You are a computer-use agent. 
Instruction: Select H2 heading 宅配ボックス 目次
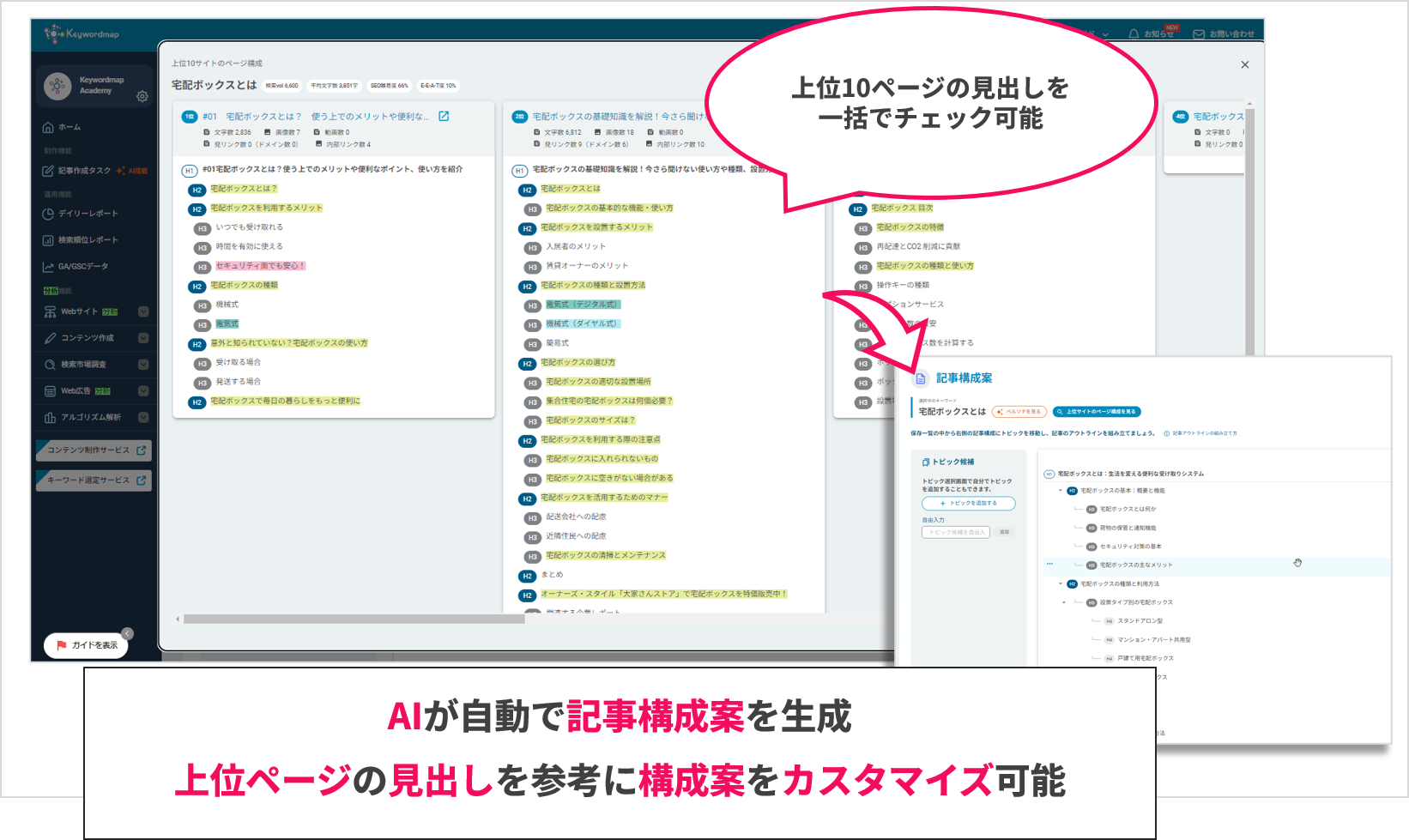[x=902, y=208]
